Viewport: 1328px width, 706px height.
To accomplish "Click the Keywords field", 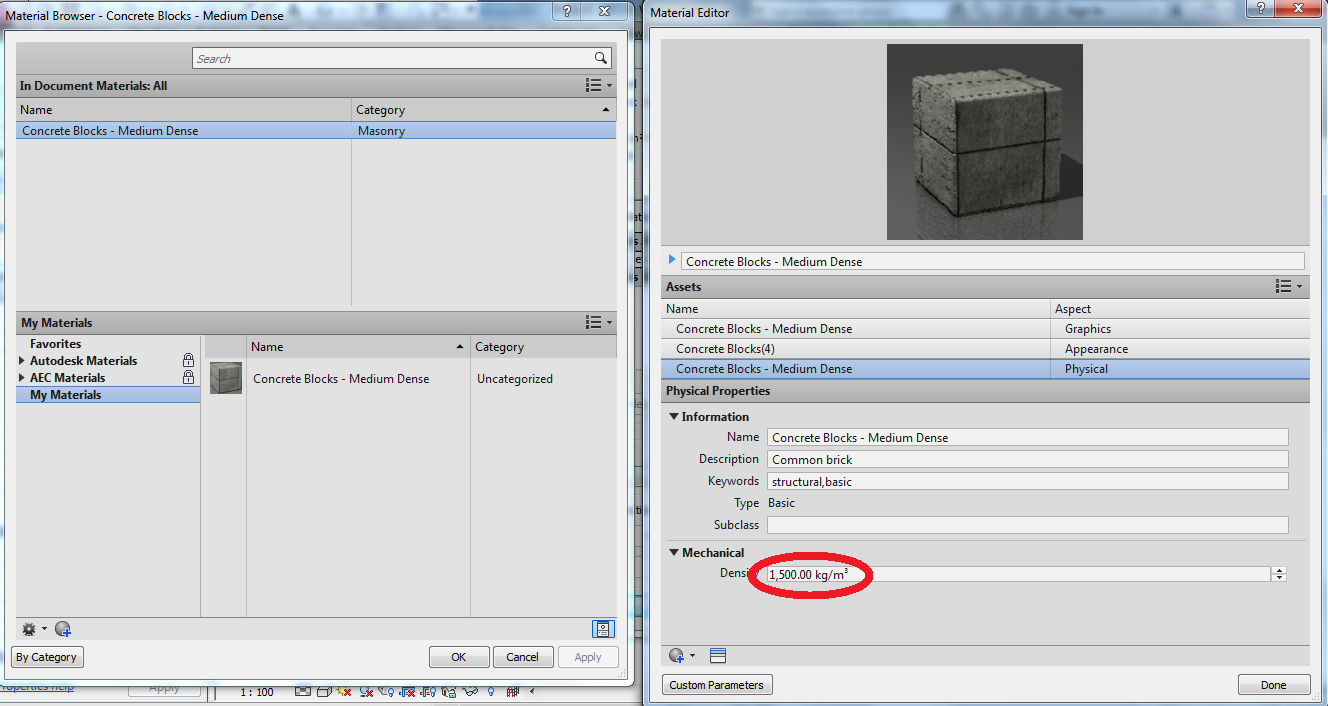I will click(1028, 481).
